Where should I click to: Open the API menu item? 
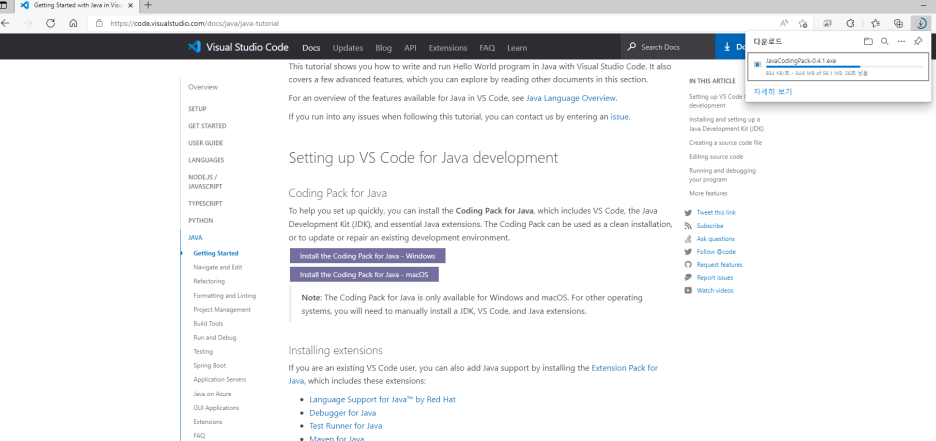click(410, 48)
